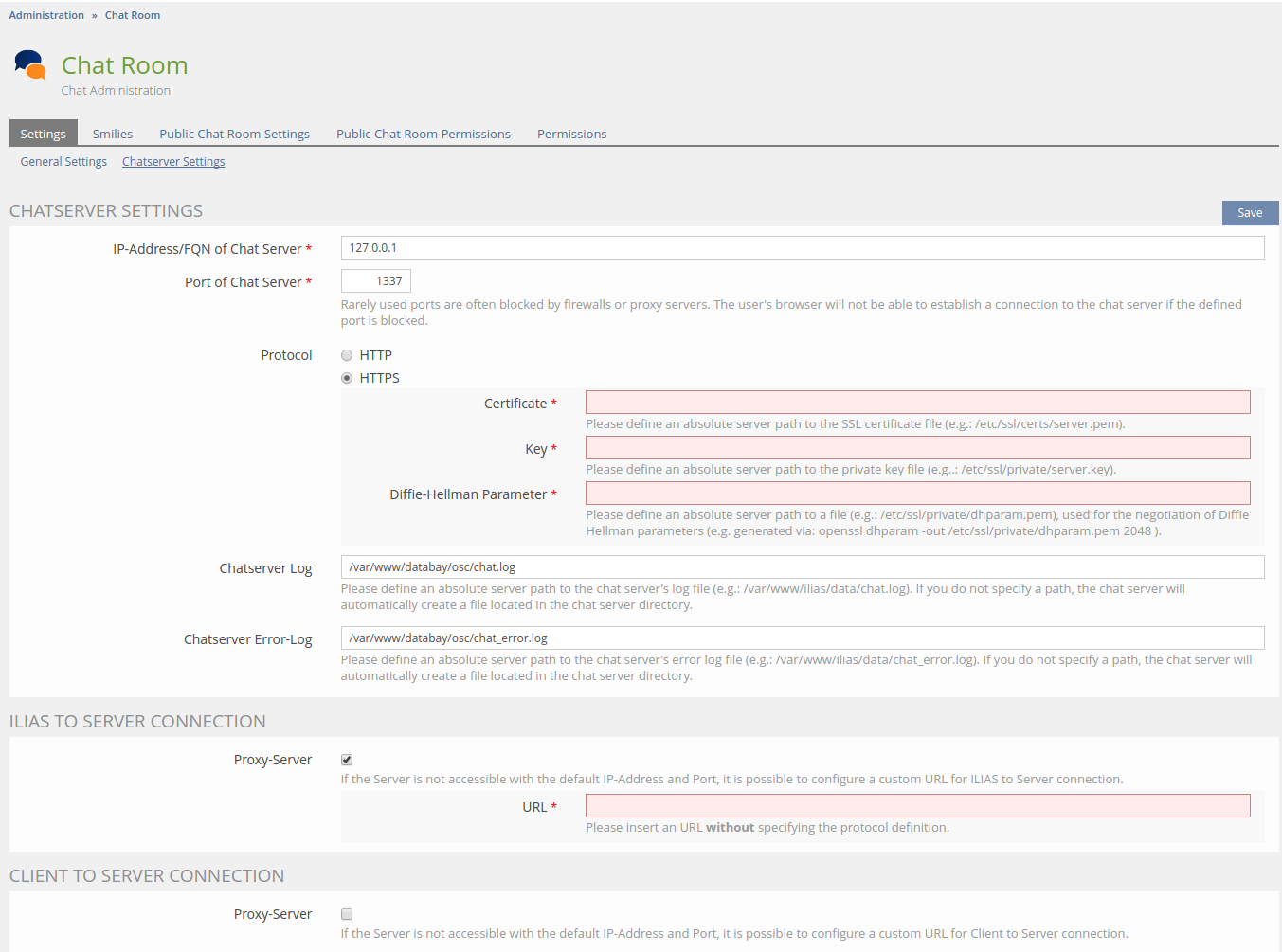Focus the IP-Address/FQN input field
1282x952 pixels.
(802, 248)
